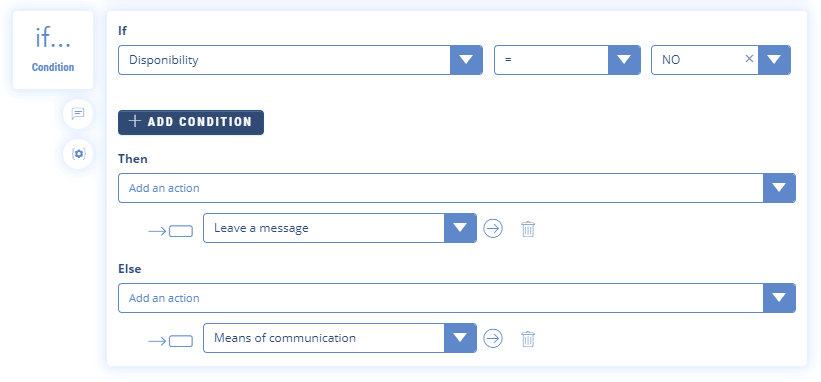
Task: Expand Else Add an action dropdown
Action: click(x=779, y=298)
